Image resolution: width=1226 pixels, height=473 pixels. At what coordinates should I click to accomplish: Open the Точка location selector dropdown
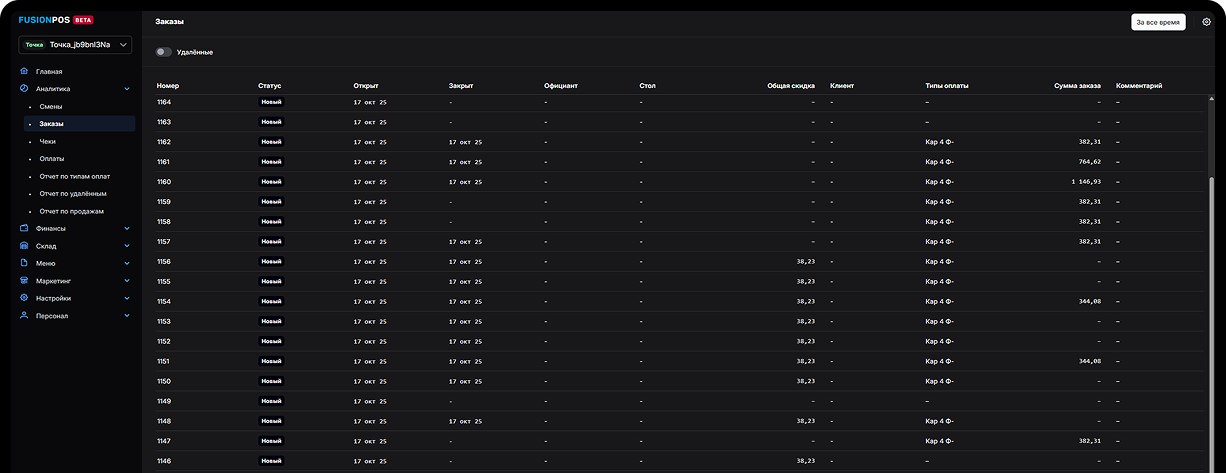pyautogui.click(x=75, y=45)
